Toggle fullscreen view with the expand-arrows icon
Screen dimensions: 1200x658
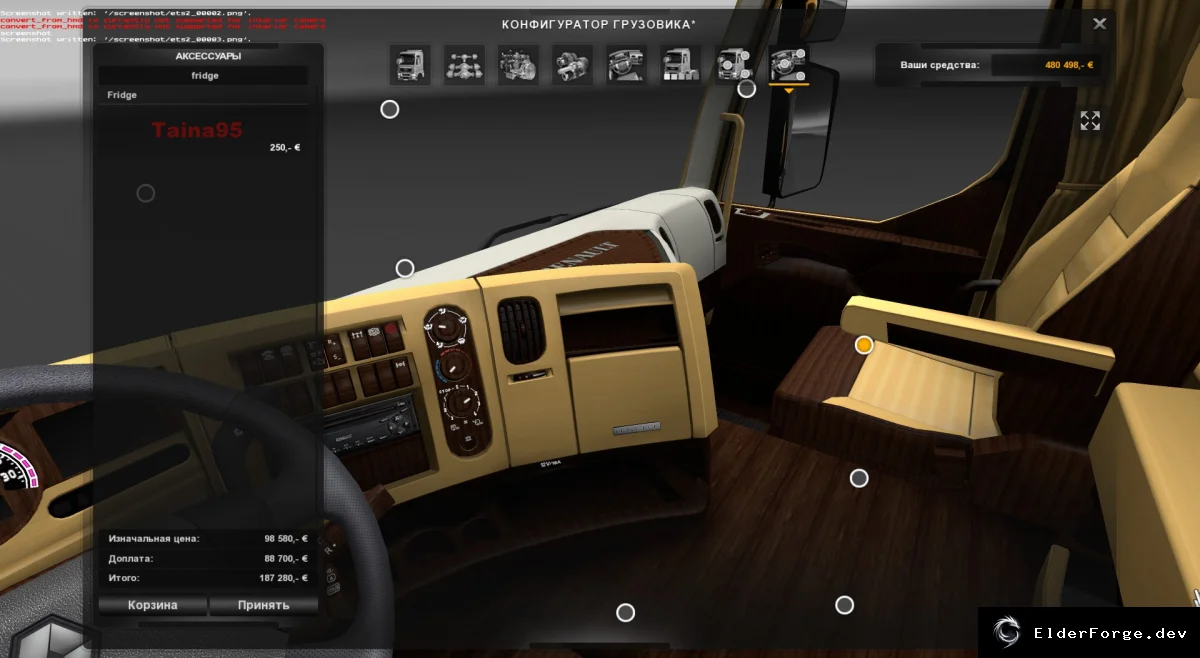pyautogui.click(x=1090, y=121)
